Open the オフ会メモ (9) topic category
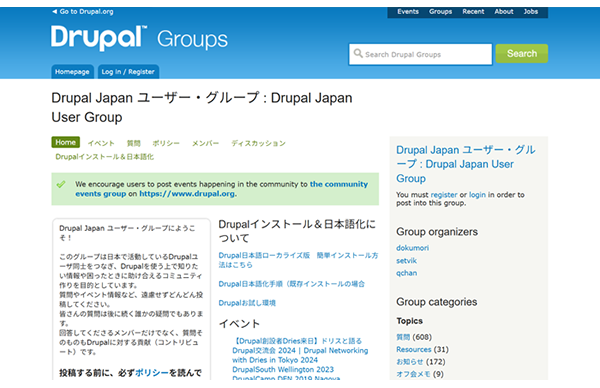Image resolution: width=600 pixels, height=388 pixels. point(413,374)
